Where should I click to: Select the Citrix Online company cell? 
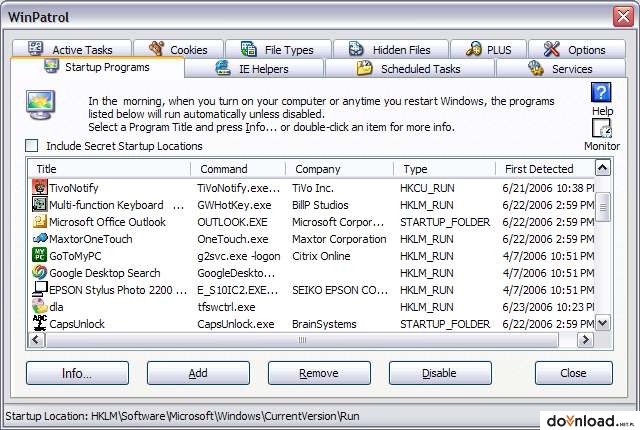[x=321, y=256]
